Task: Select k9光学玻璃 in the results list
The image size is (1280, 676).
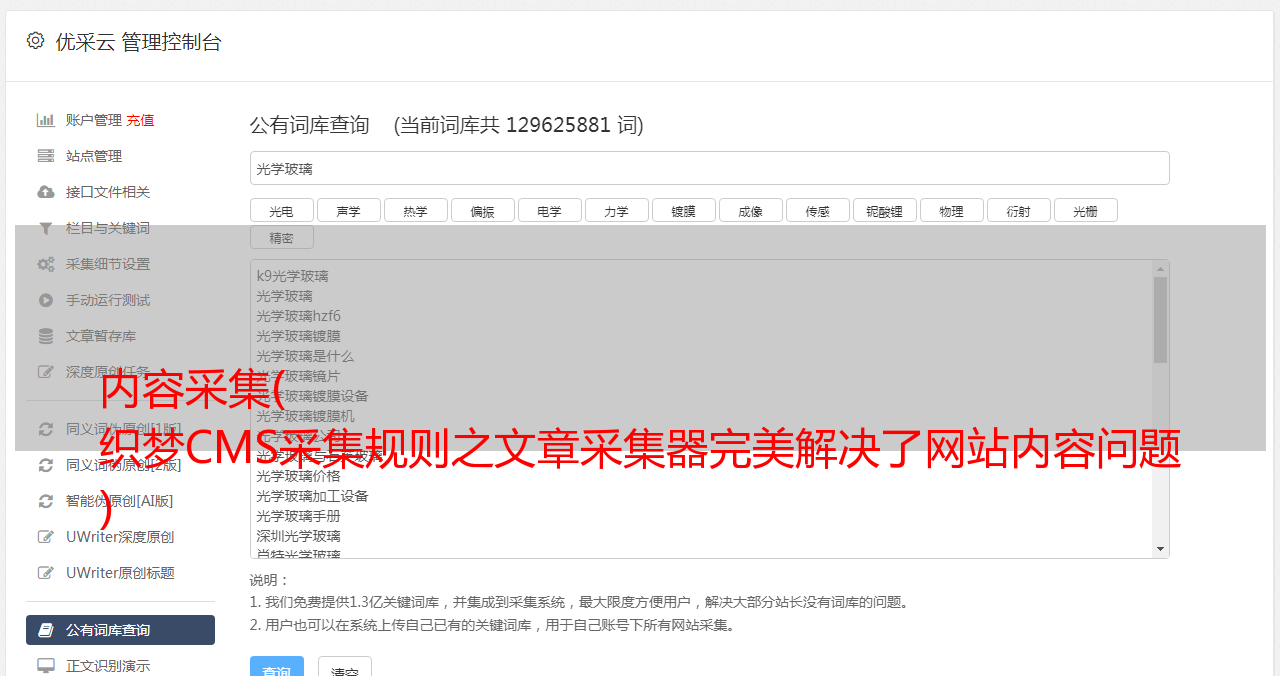Action: [292, 276]
